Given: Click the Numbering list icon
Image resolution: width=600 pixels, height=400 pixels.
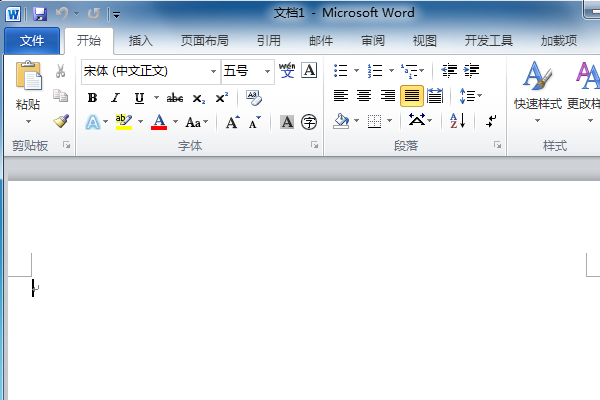Looking at the screenshot, I should pos(375,71).
